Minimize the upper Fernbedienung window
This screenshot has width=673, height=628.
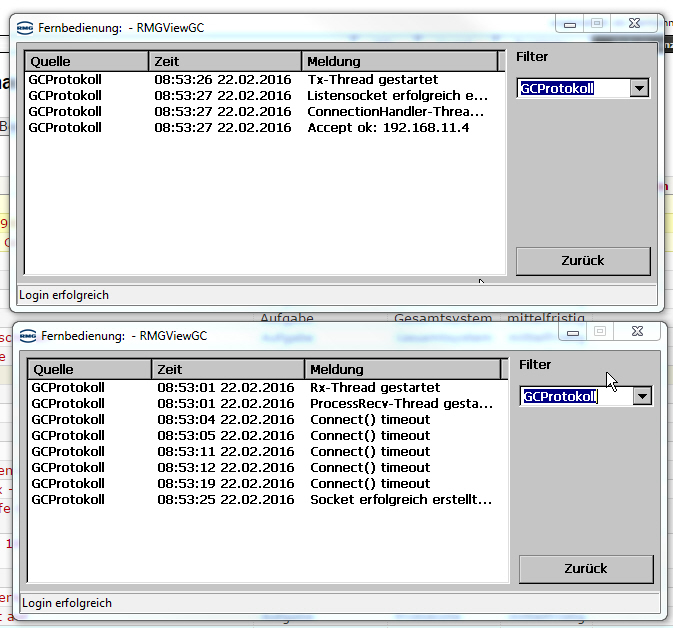(x=570, y=24)
